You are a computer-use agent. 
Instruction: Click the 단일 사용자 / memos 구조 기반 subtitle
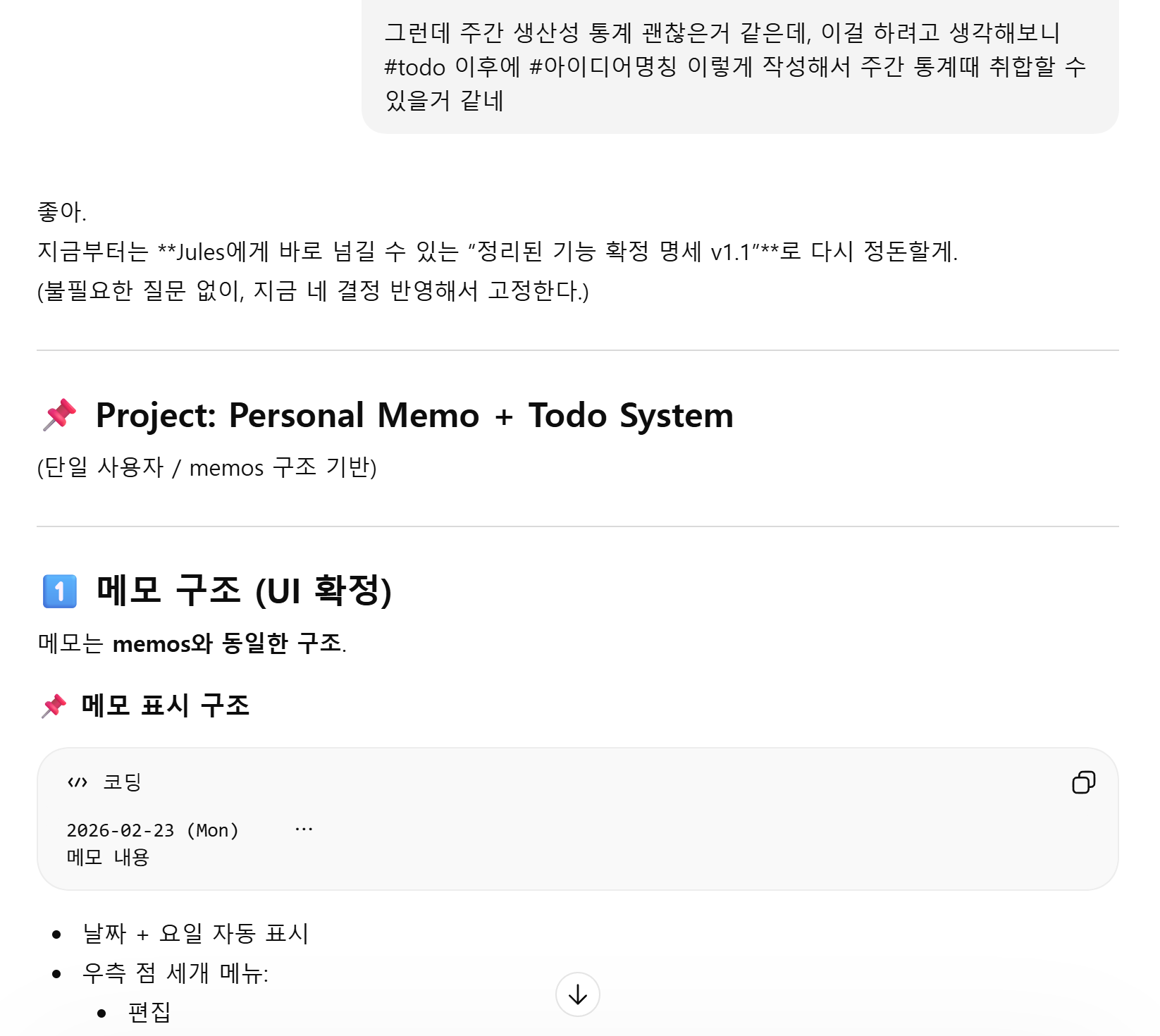(x=207, y=467)
